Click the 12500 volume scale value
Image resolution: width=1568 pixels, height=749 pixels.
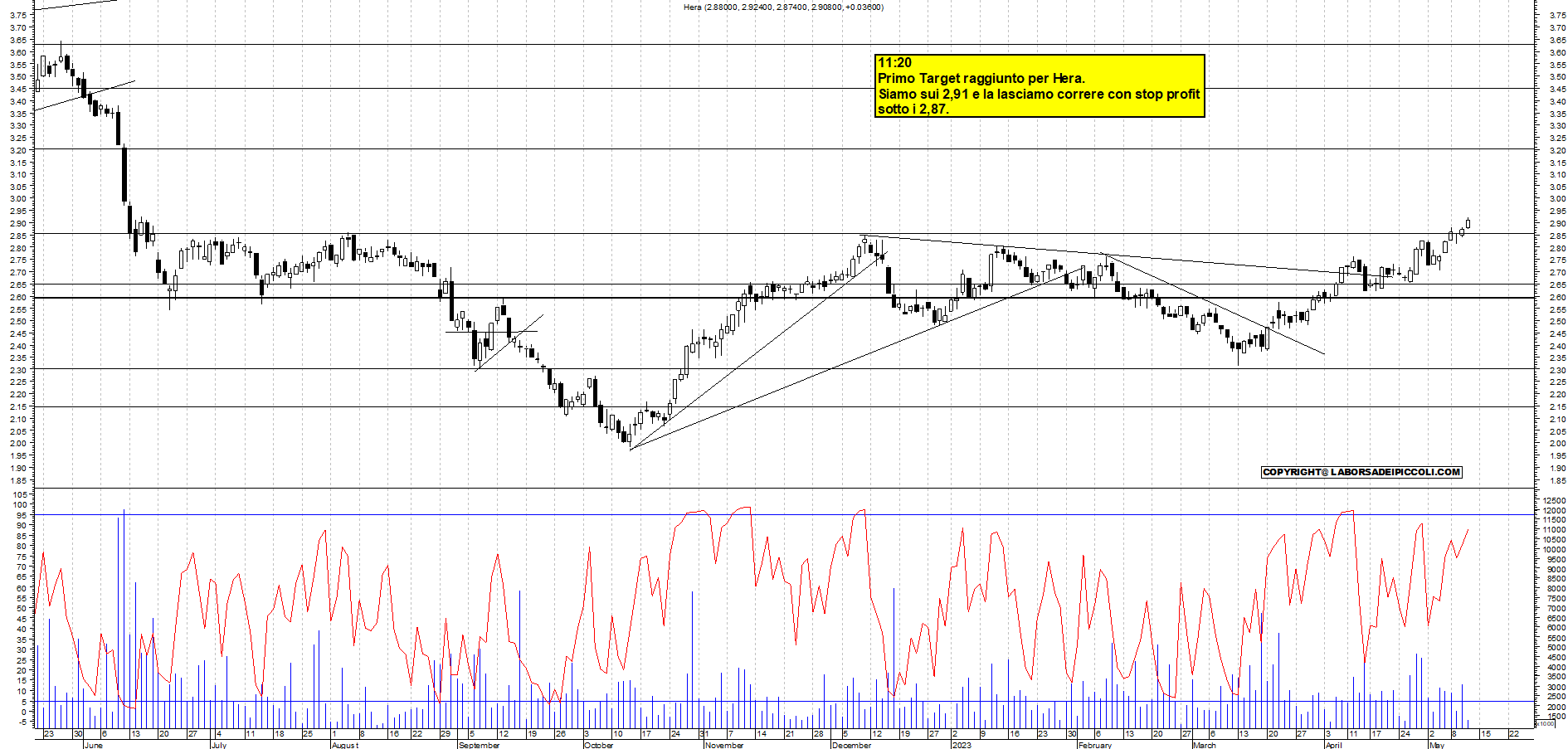coord(1554,500)
